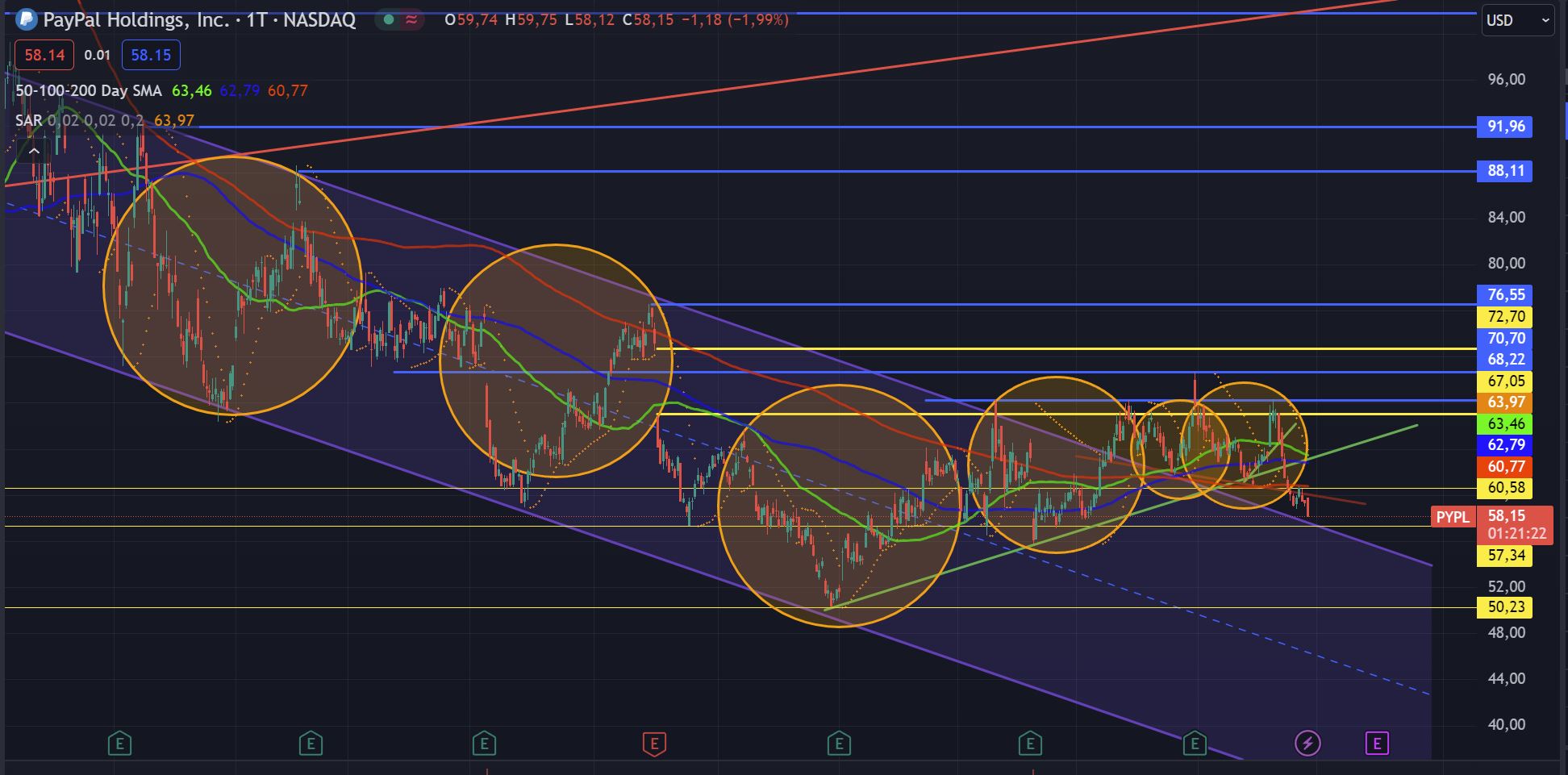This screenshot has width=1568, height=775.
Task: Click the PayPal logo icon
Action: [26, 19]
